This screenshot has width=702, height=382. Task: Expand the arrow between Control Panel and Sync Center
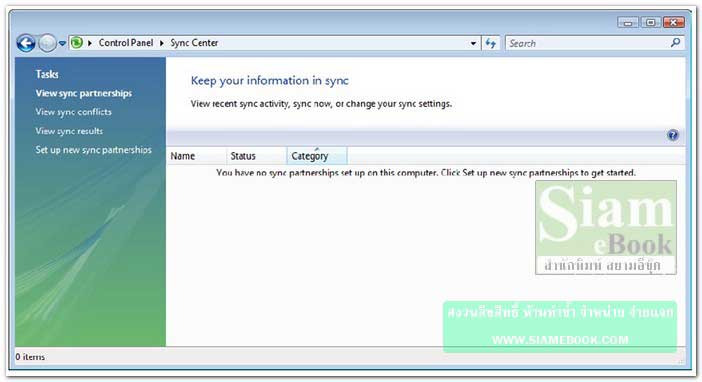(x=162, y=43)
